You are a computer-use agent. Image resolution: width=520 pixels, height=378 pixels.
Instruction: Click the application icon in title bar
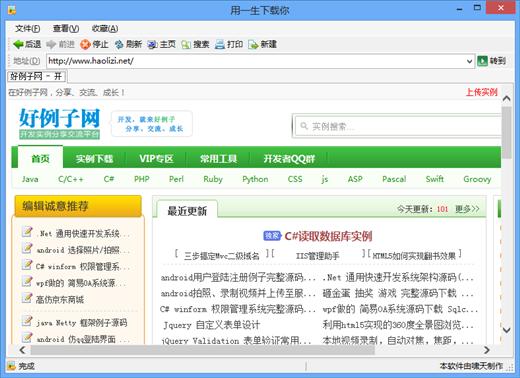pos(12,11)
